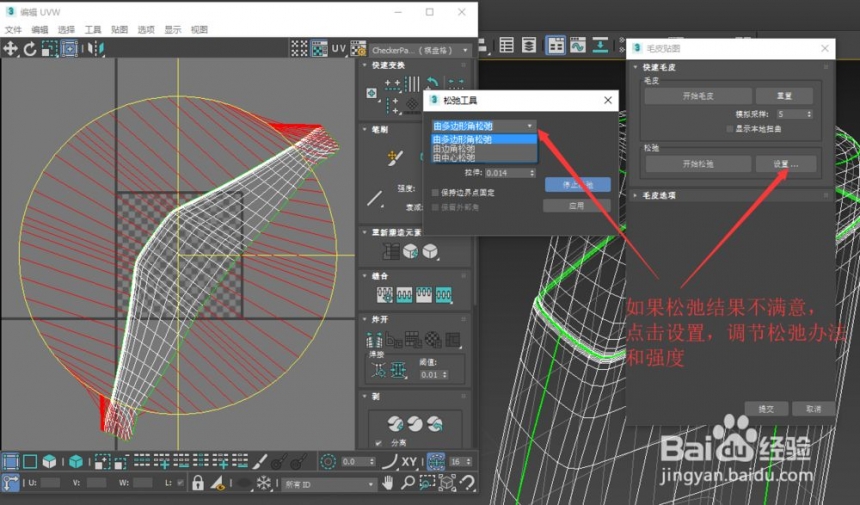The image size is (860, 505).
Task: Enable polygon sub-object mode white cube icon
Action: [49, 462]
